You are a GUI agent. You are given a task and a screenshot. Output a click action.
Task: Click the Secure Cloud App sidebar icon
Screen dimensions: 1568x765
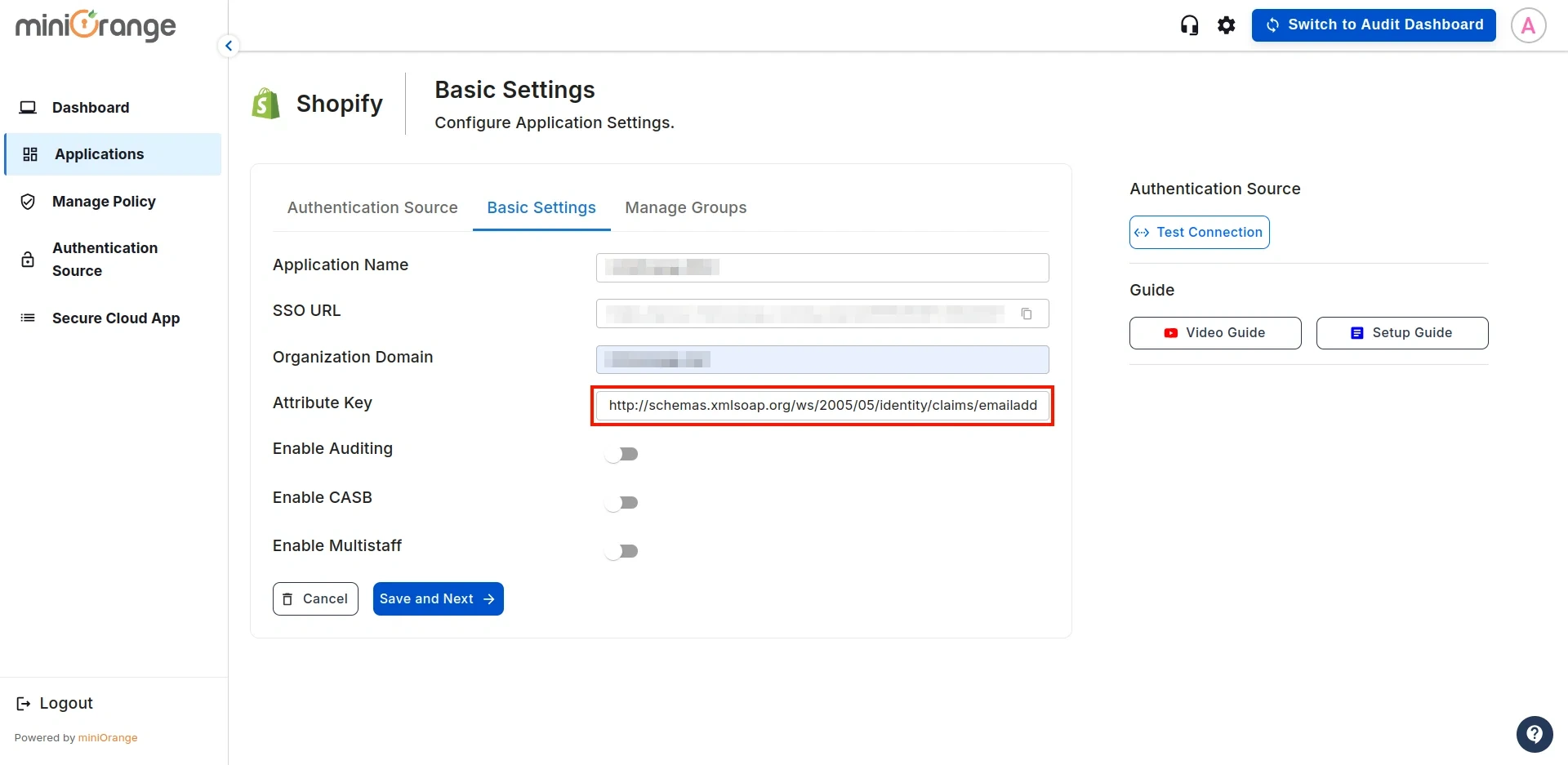pyautogui.click(x=27, y=318)
